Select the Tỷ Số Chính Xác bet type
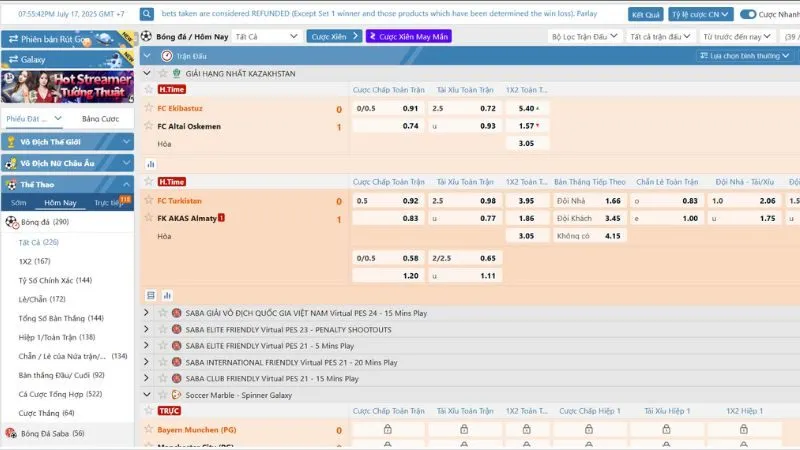 tap(55, 280)
